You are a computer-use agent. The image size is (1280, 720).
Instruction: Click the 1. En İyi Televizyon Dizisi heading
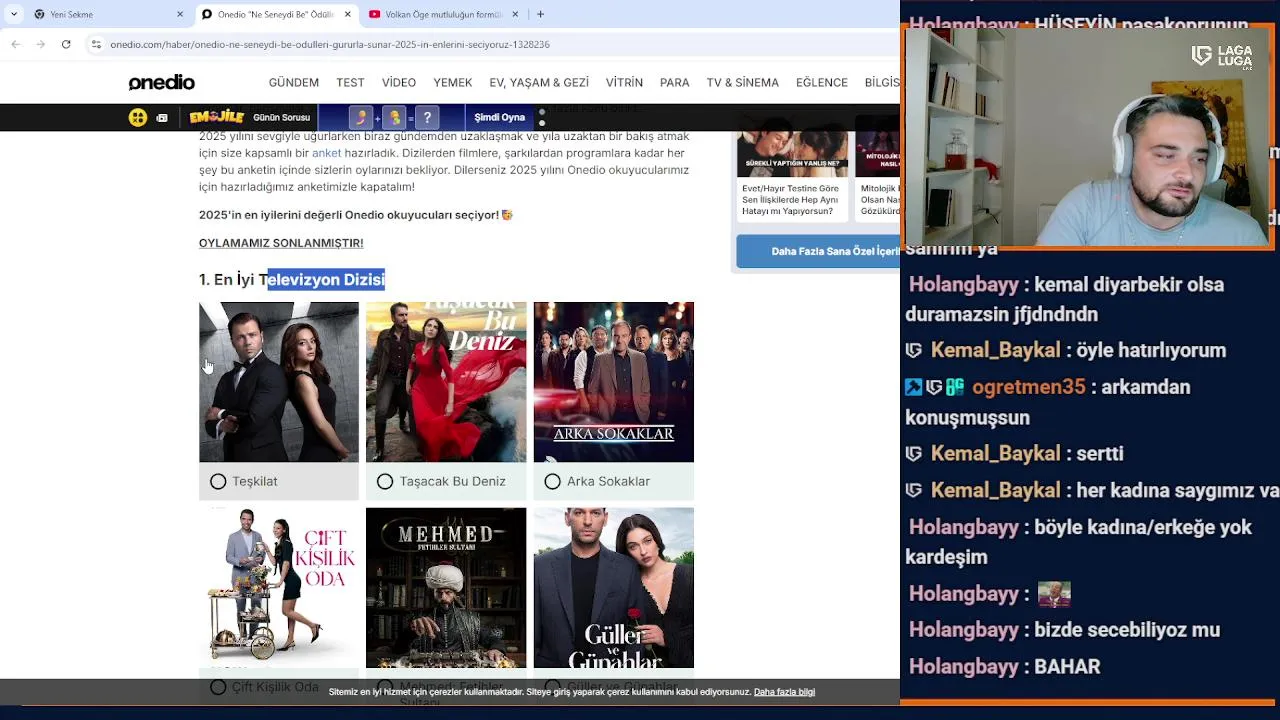pos(292,280)
